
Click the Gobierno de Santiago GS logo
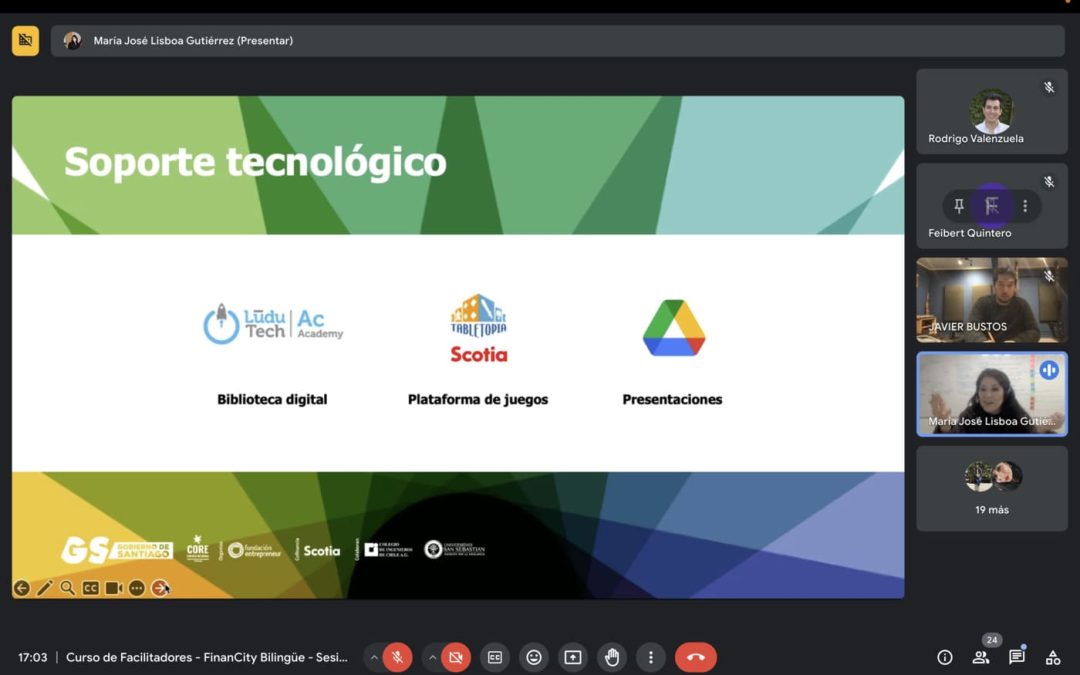[x=117, y=550]
